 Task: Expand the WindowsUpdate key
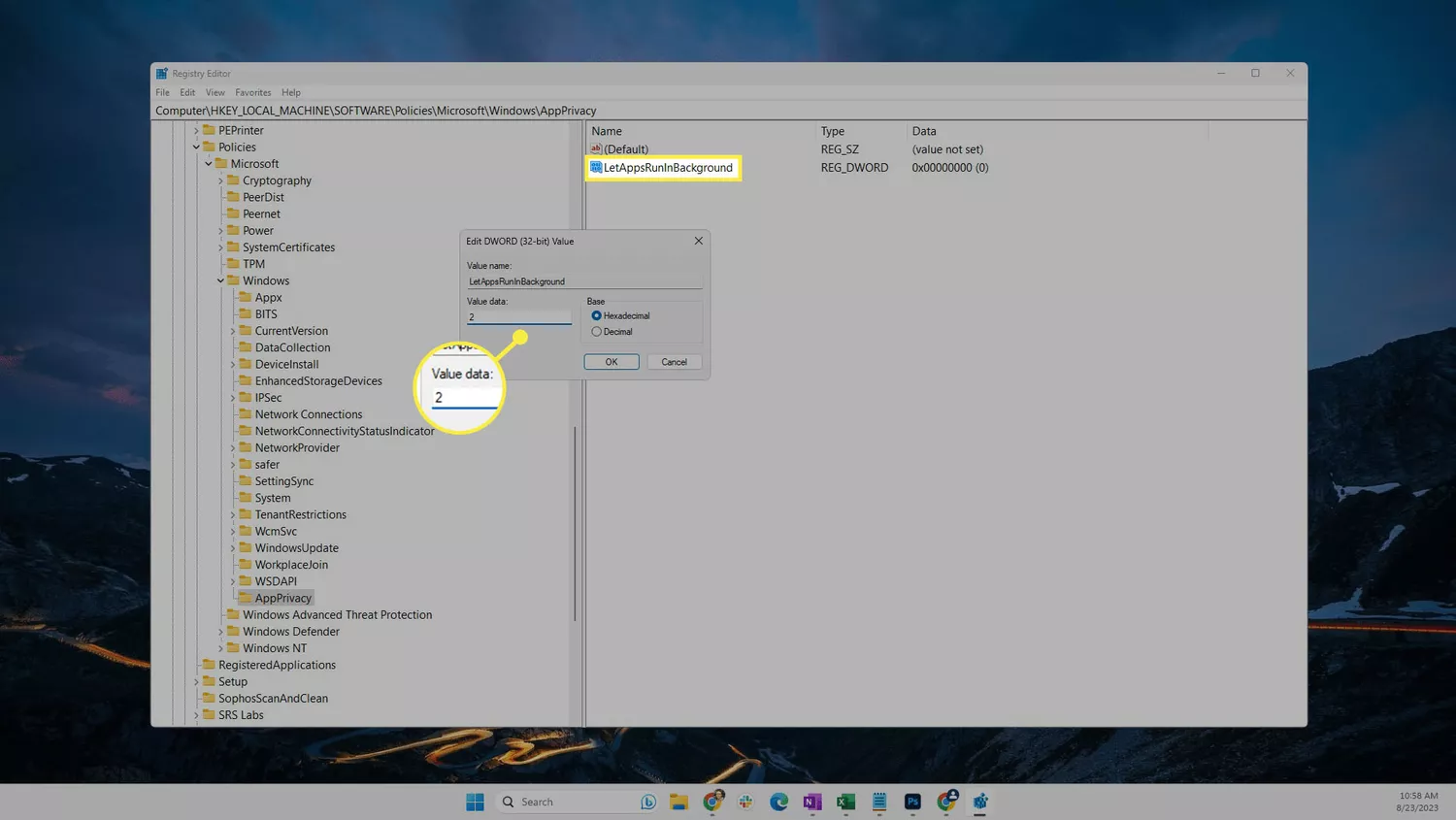(x=233, y=548)
